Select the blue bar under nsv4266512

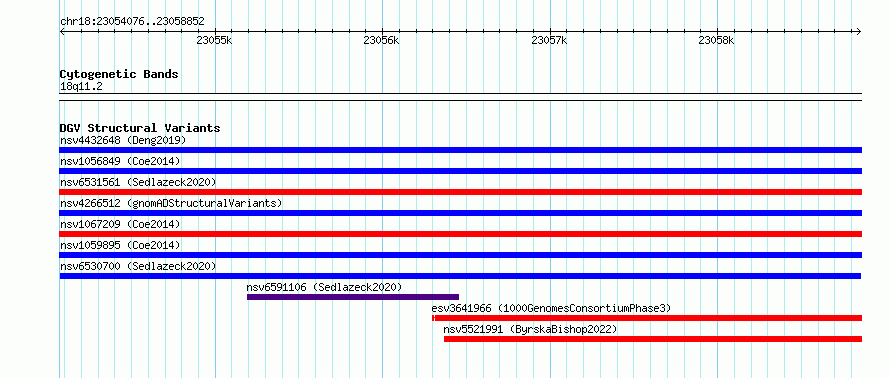(x=460, y=213)
